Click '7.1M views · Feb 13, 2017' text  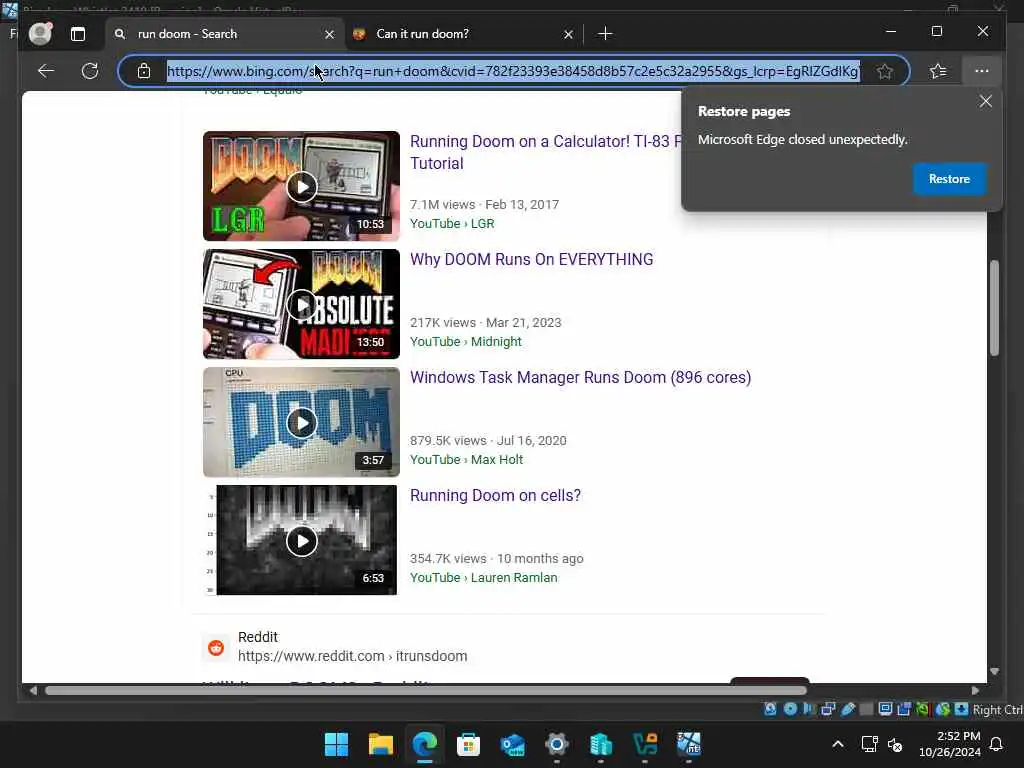pos(485,204)
